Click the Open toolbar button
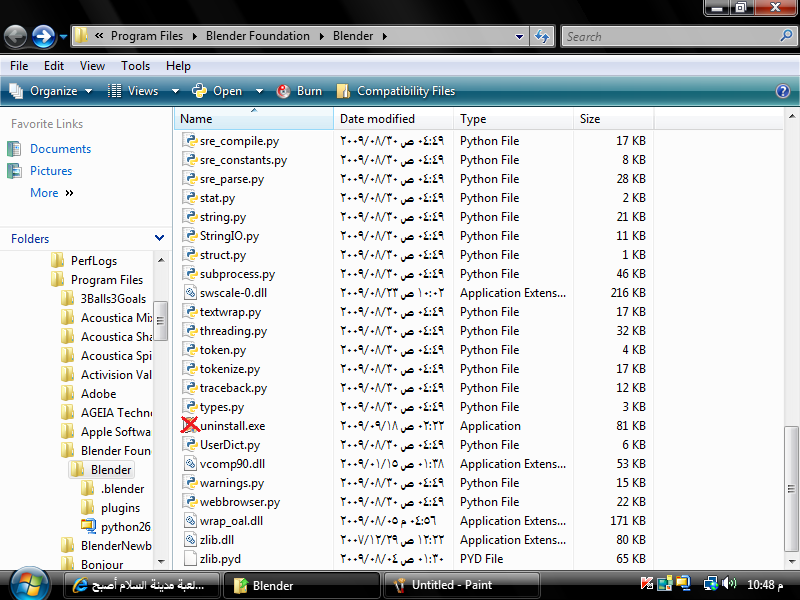Viewport: 800px width, 600px height. coord(217,91)
